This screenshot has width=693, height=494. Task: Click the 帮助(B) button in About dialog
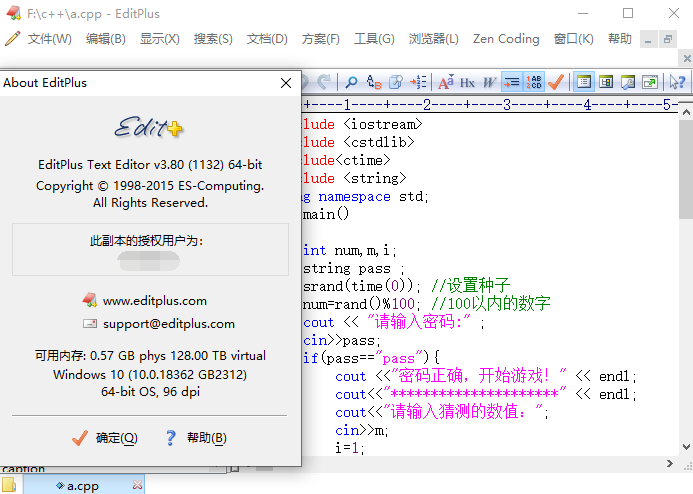pos(196,438)
